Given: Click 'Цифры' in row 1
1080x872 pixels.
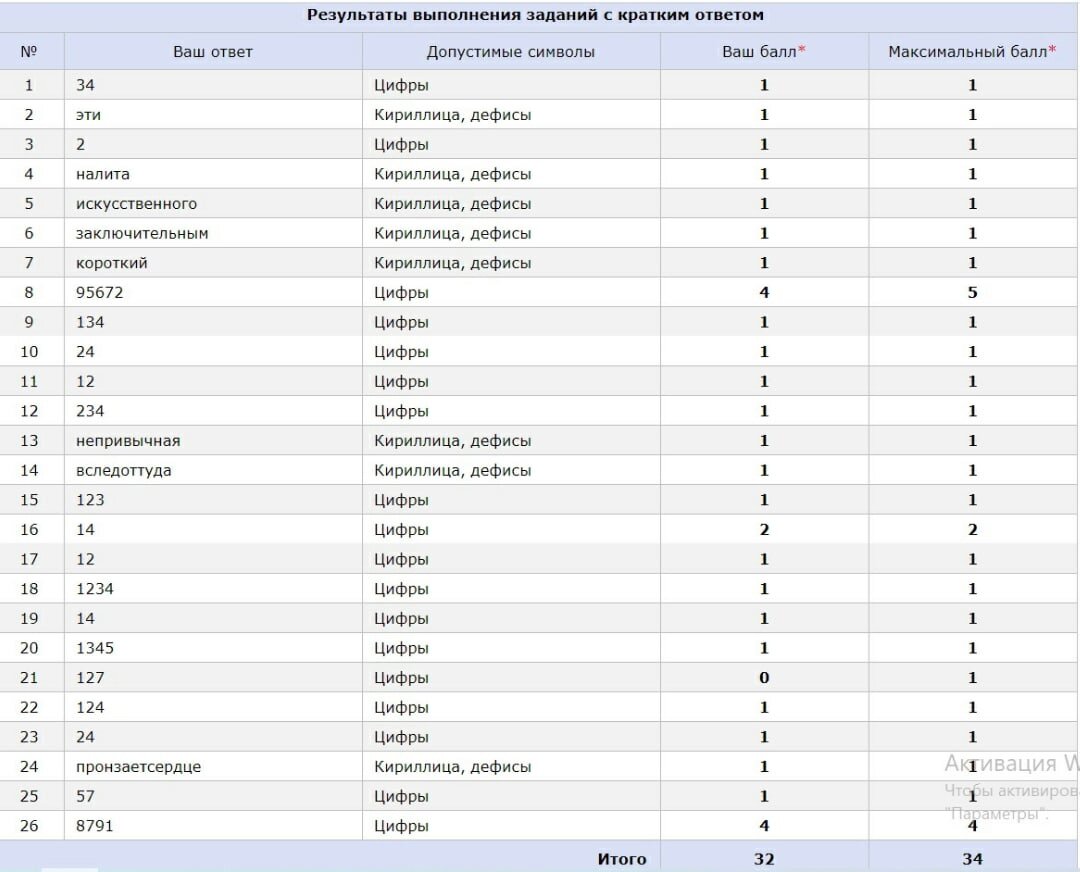Looking at the screenshot, I should 402,85.
